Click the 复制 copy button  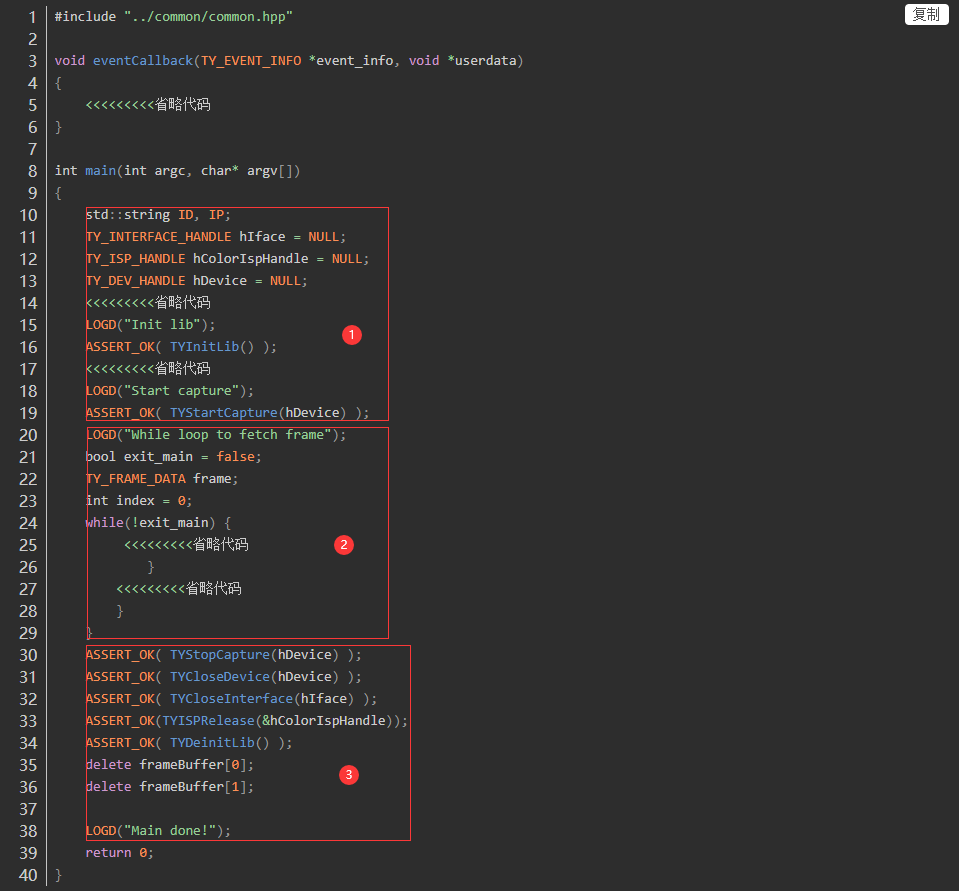click(926, 15)
